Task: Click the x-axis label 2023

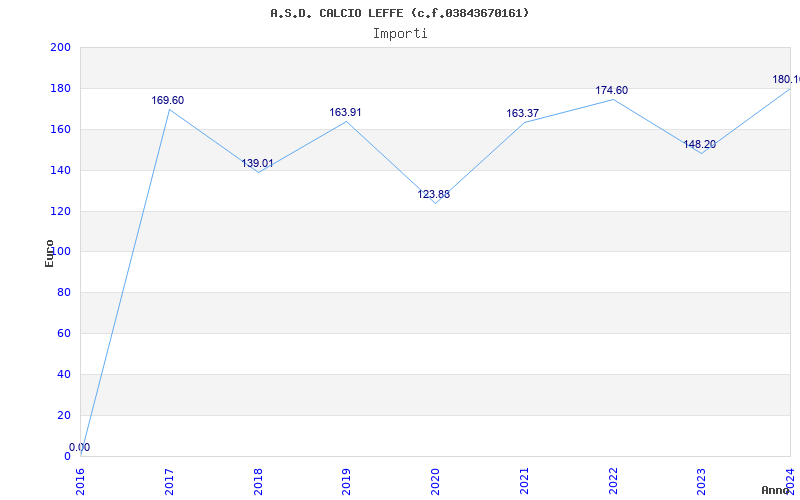Action: (702, 482)
